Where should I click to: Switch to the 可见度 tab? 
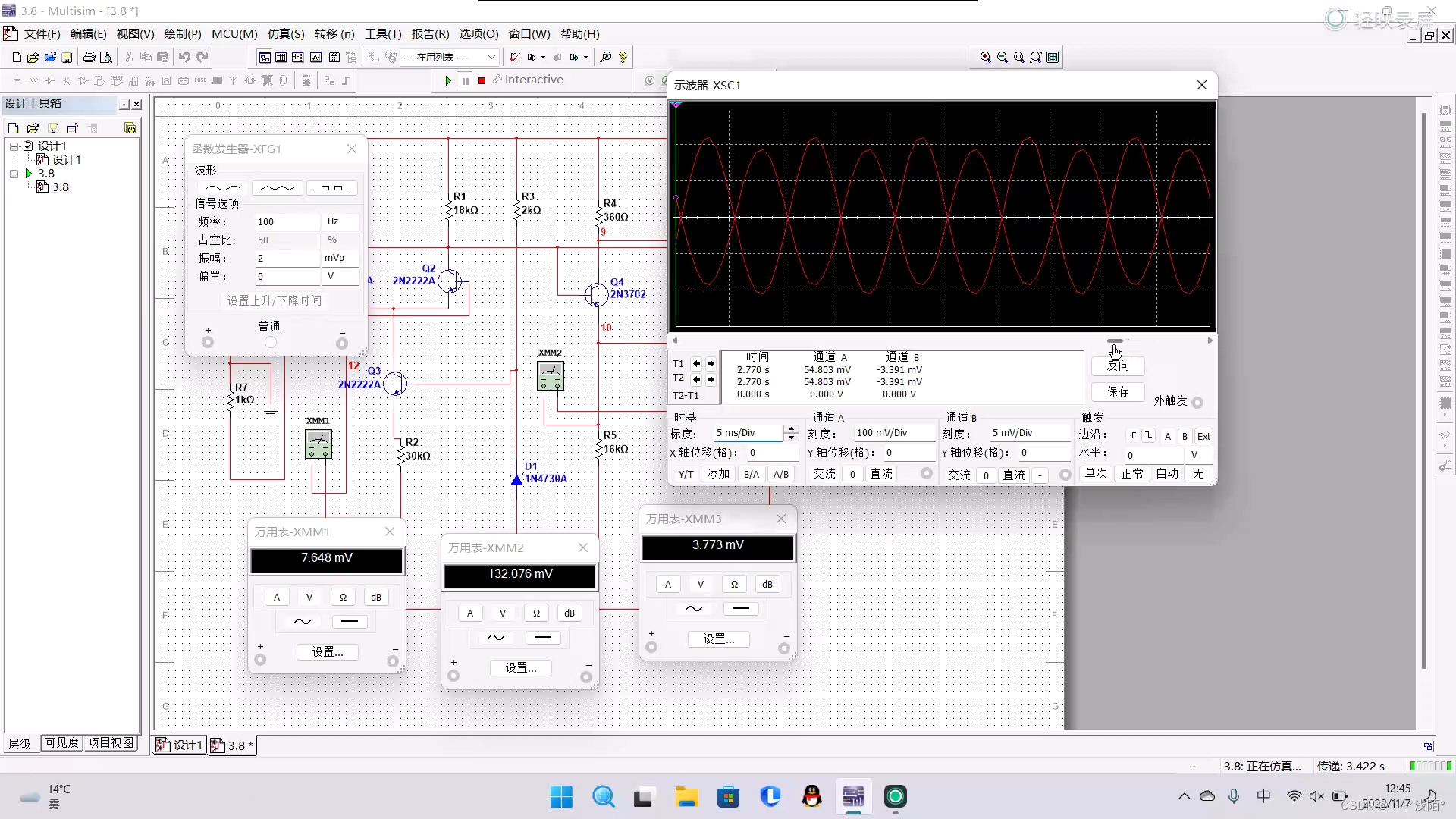click(x=61, y=743)
